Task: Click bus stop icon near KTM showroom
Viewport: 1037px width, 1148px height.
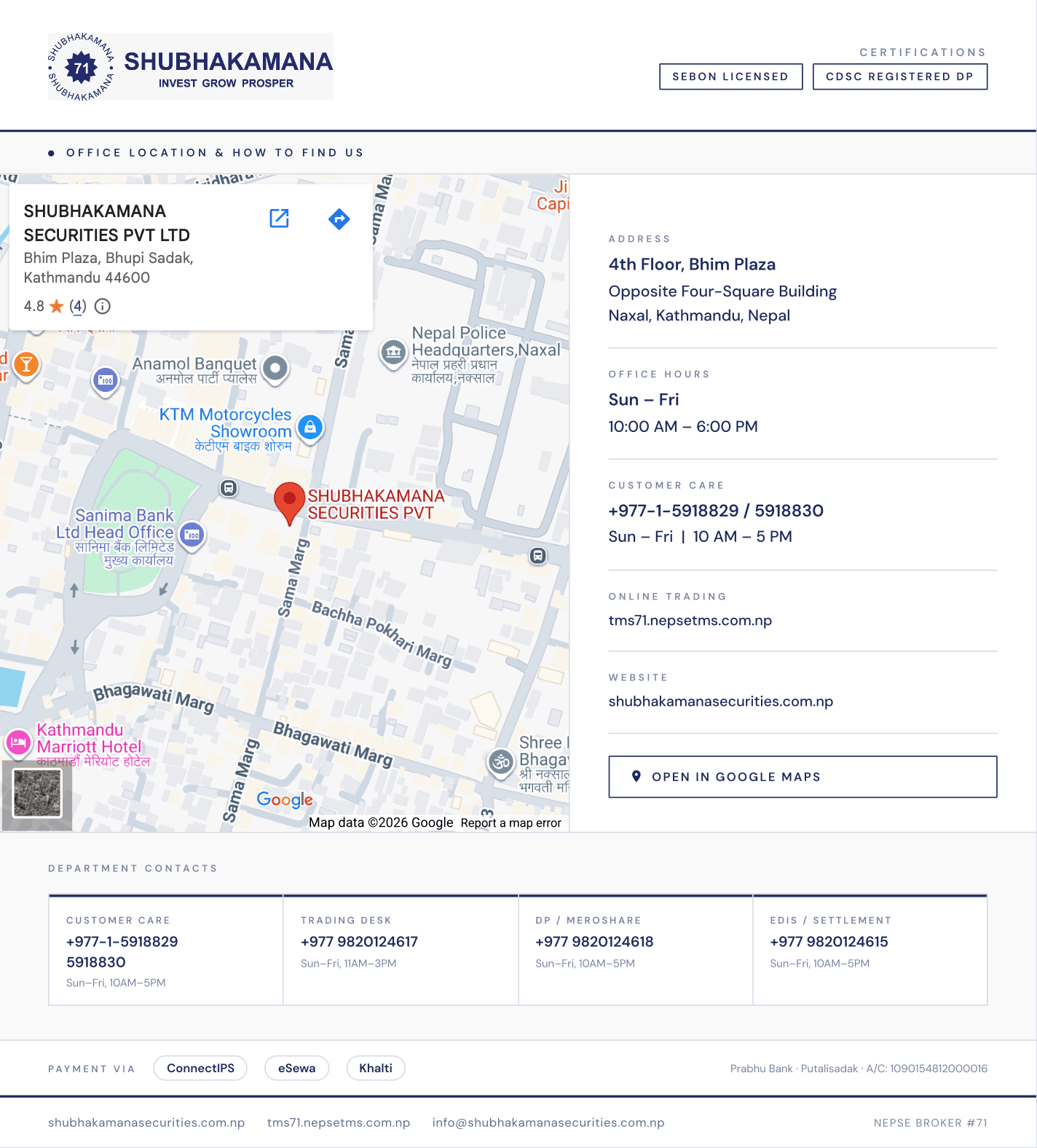Action: (x=229, y=488)
